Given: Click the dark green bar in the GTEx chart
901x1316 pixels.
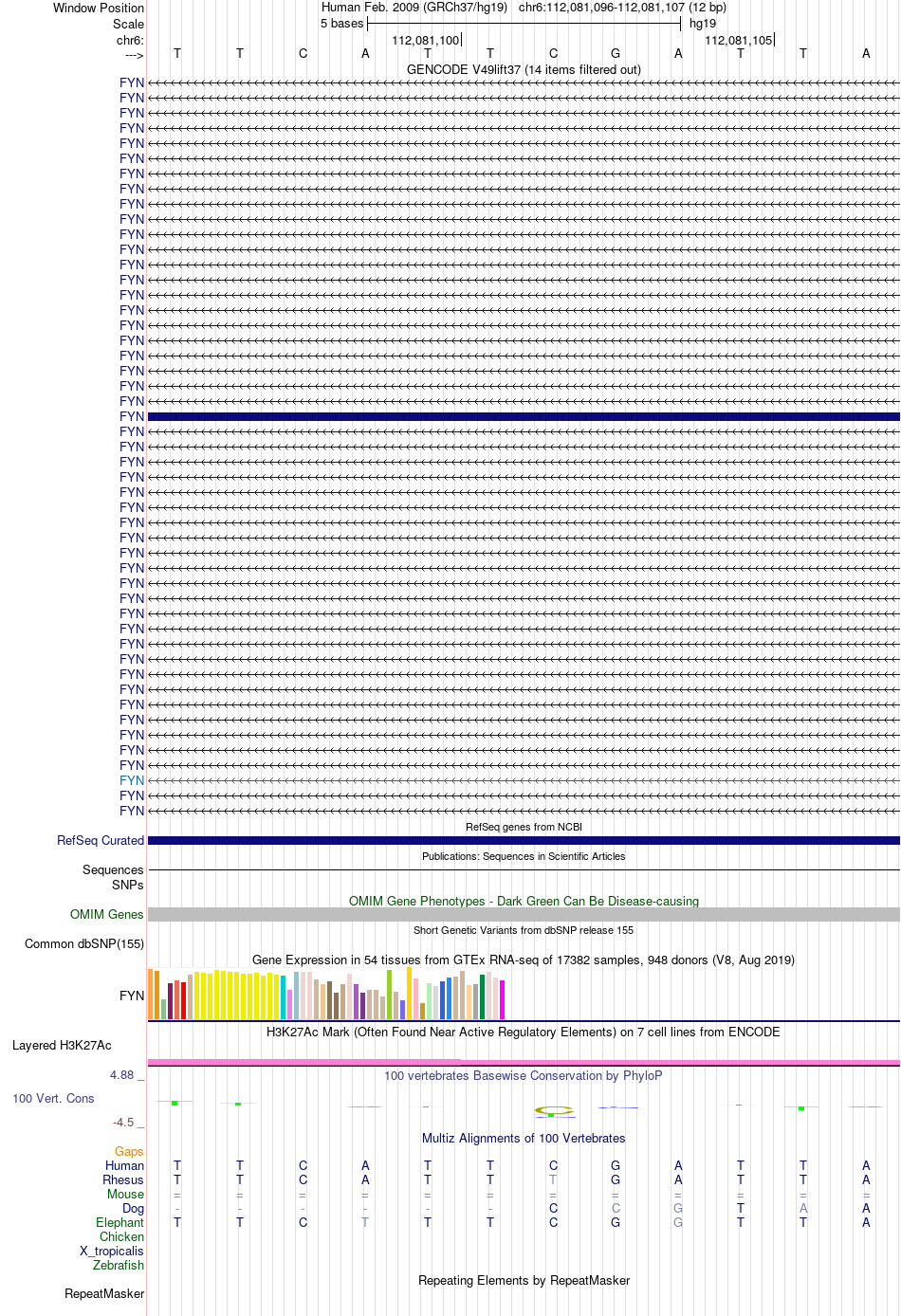Looking at the screenshot, I should pos(483,996).
